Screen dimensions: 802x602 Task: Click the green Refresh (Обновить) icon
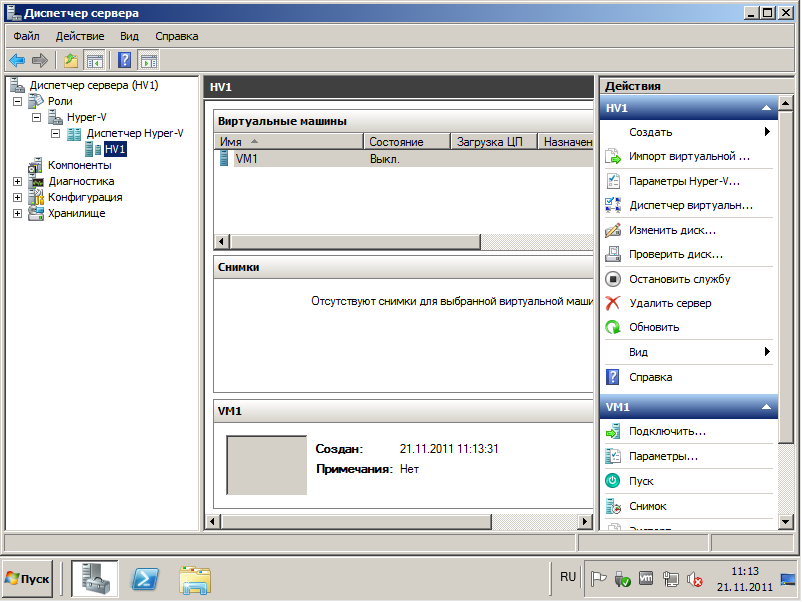(613, 327)
